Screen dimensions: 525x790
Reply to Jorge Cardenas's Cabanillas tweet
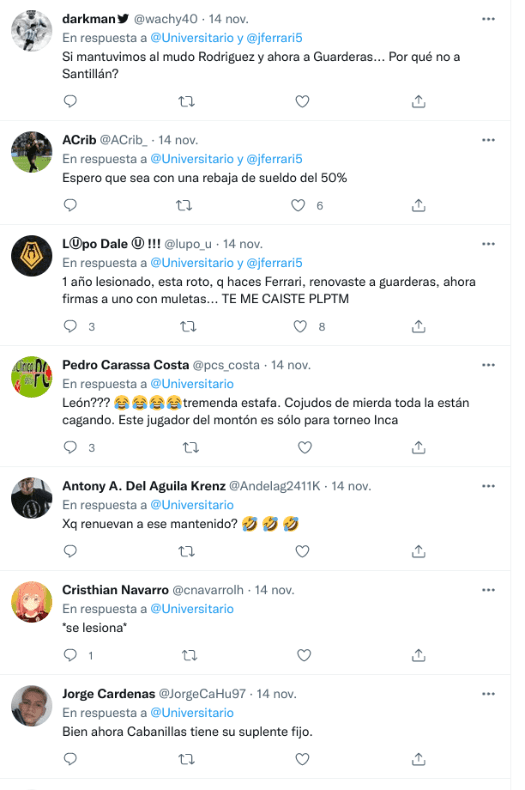coord(70,759)
